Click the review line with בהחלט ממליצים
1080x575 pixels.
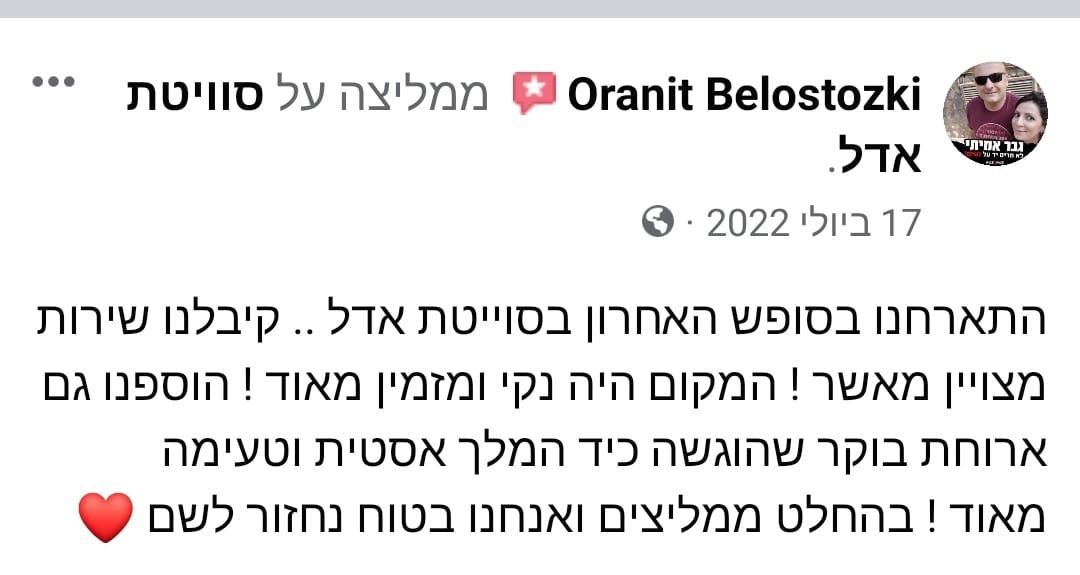coord(590,518)
